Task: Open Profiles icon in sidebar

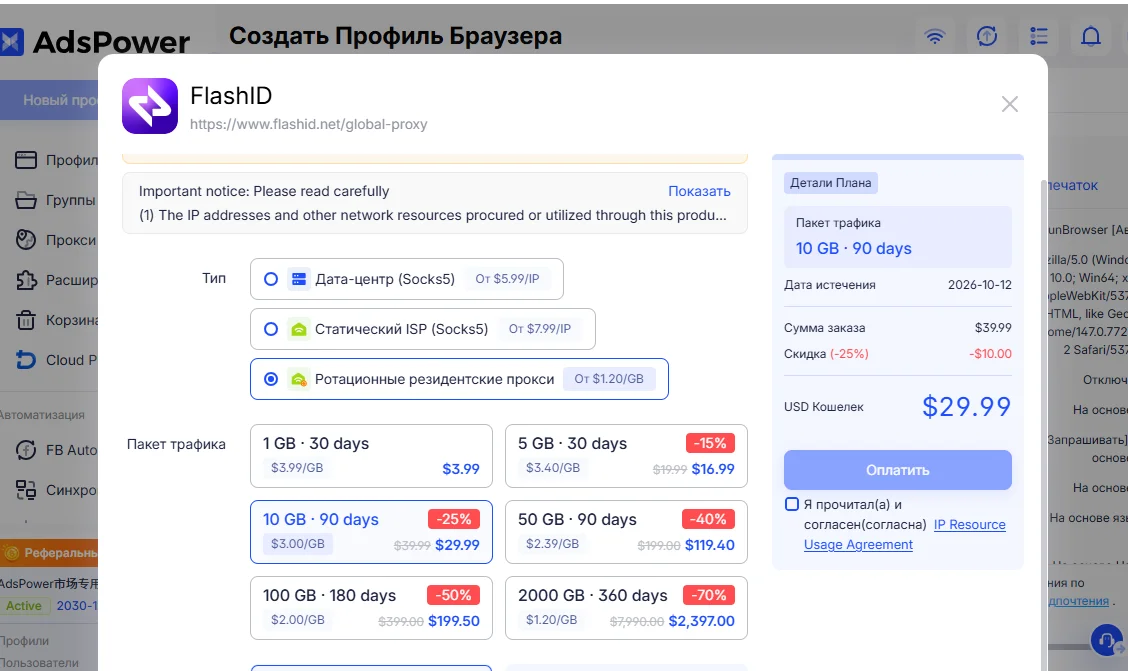Action: coord(26,160)
